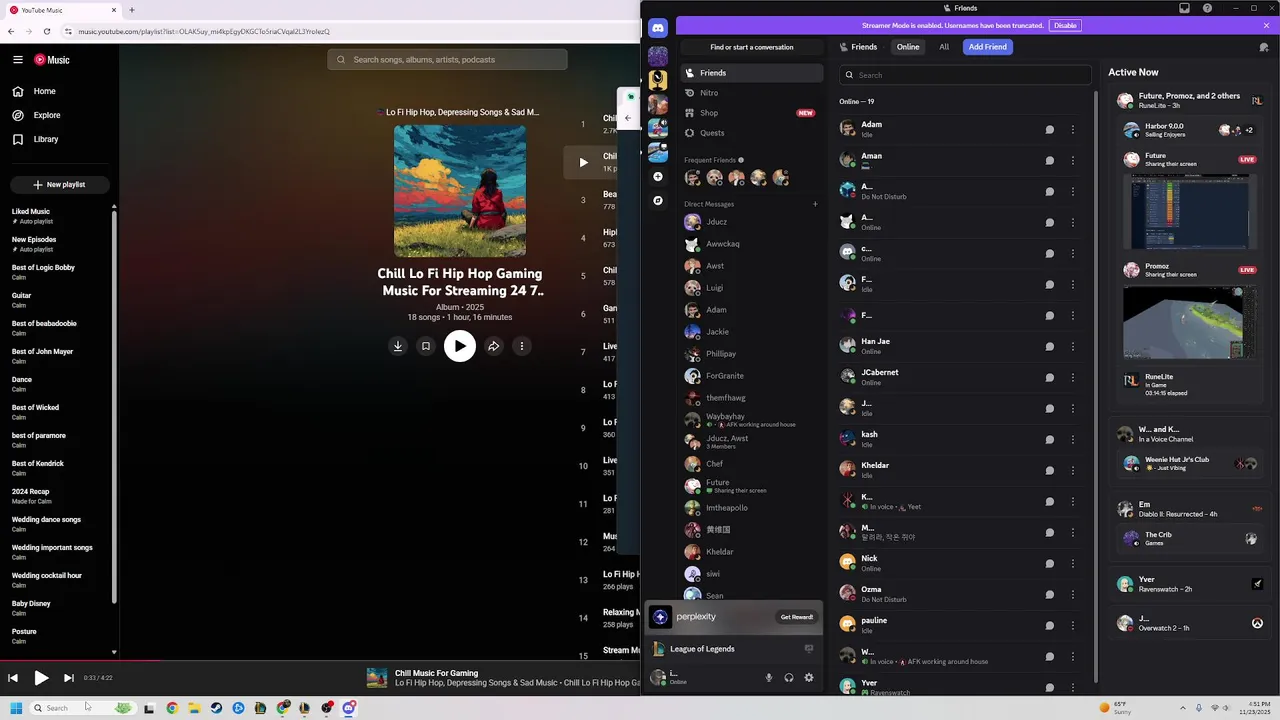Play track 2 via its row play icon

coord(584,162)
